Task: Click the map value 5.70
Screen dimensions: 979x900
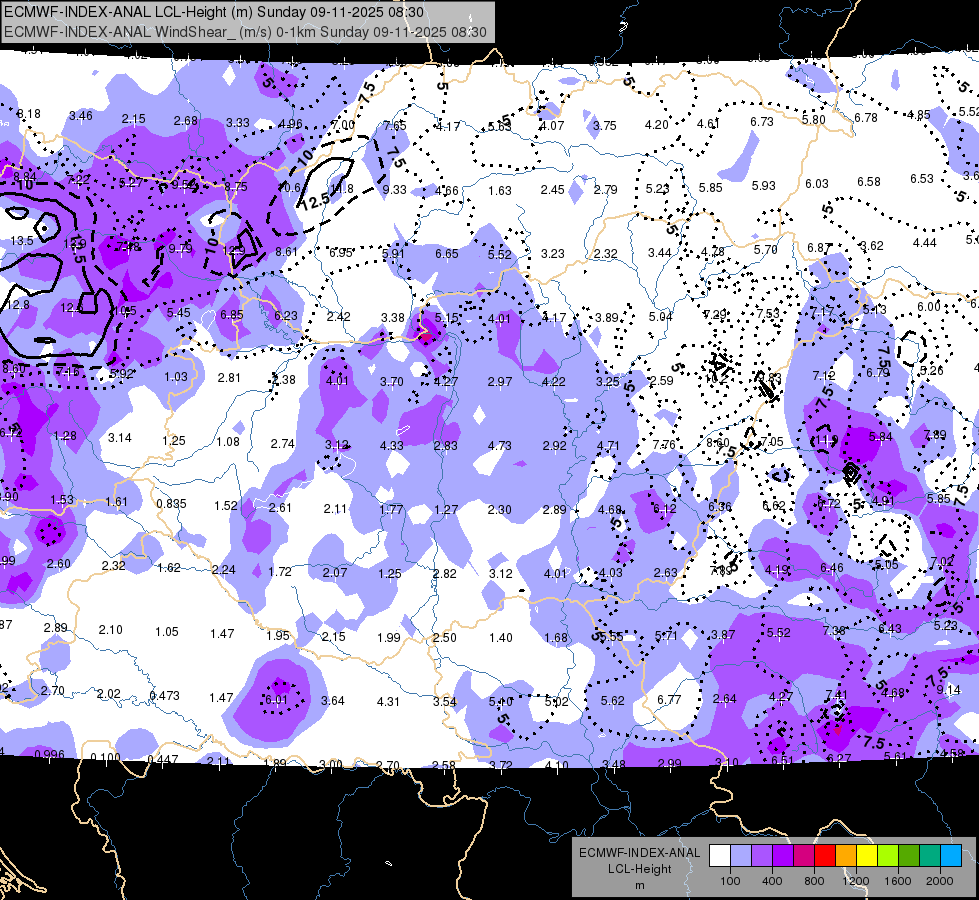Action: tap(765, 250)
